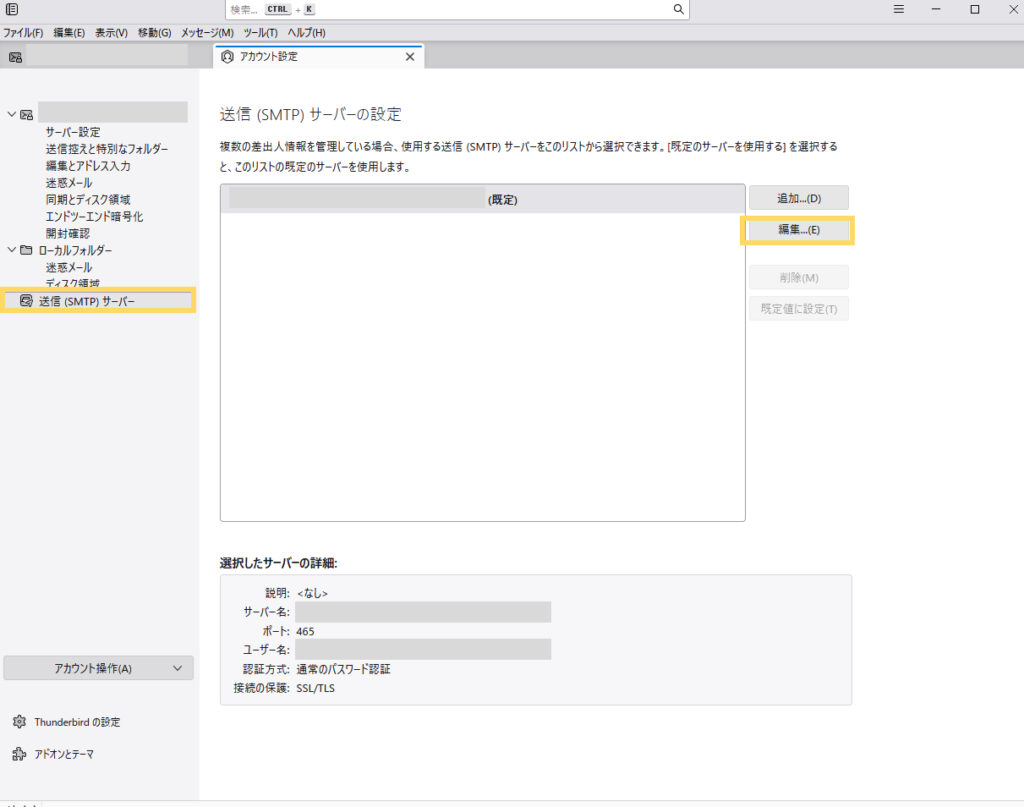Close the アカウント設定 tab
Viewport: 1024px width, 807px height.
pos(409,57)
